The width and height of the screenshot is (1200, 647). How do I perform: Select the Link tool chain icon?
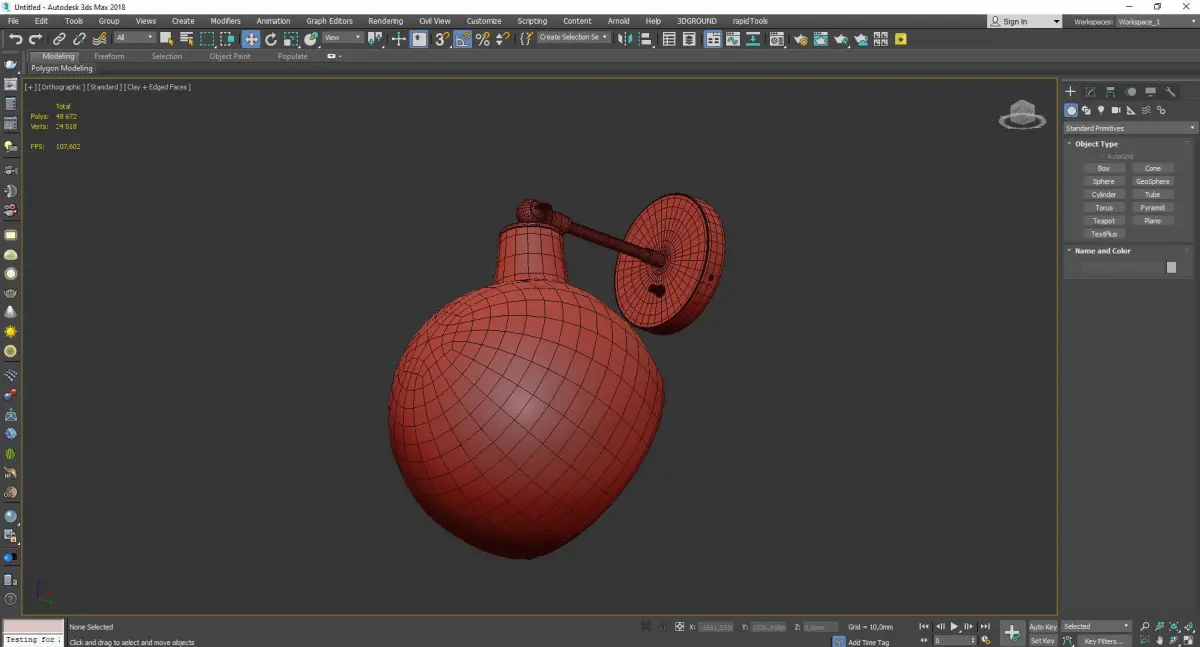[59, 39]
